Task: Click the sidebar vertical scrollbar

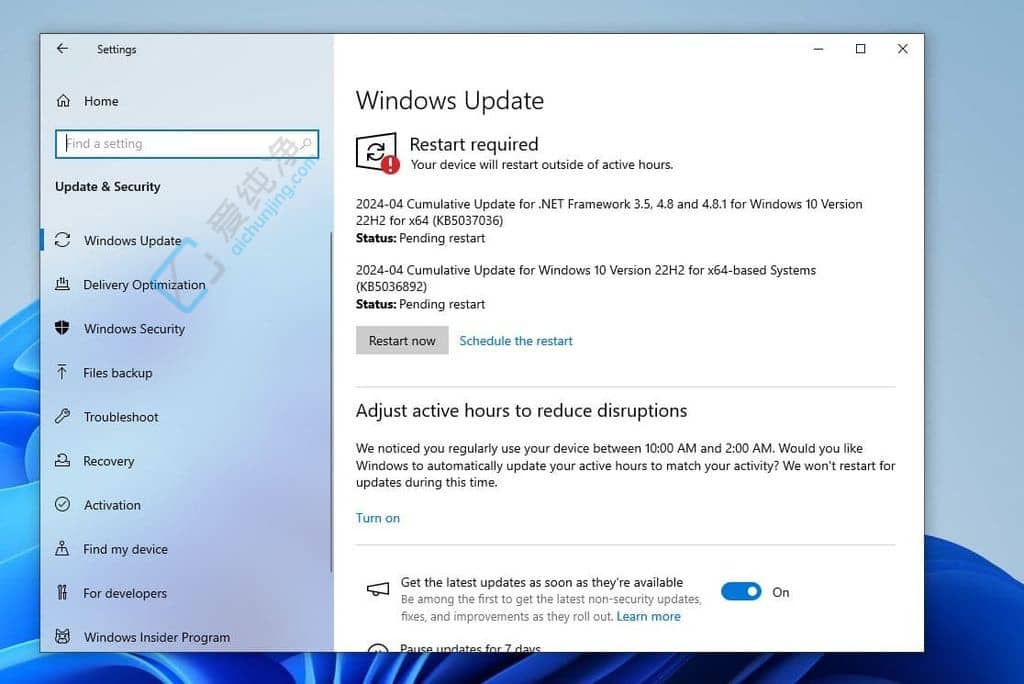Action: pyautogui.click(x=331, y=400)
